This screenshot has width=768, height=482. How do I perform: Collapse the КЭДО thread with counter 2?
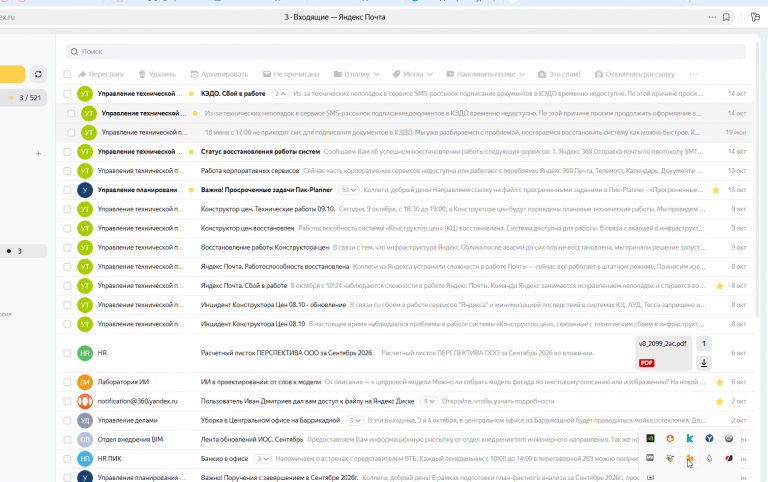click(x=280, y=94)
